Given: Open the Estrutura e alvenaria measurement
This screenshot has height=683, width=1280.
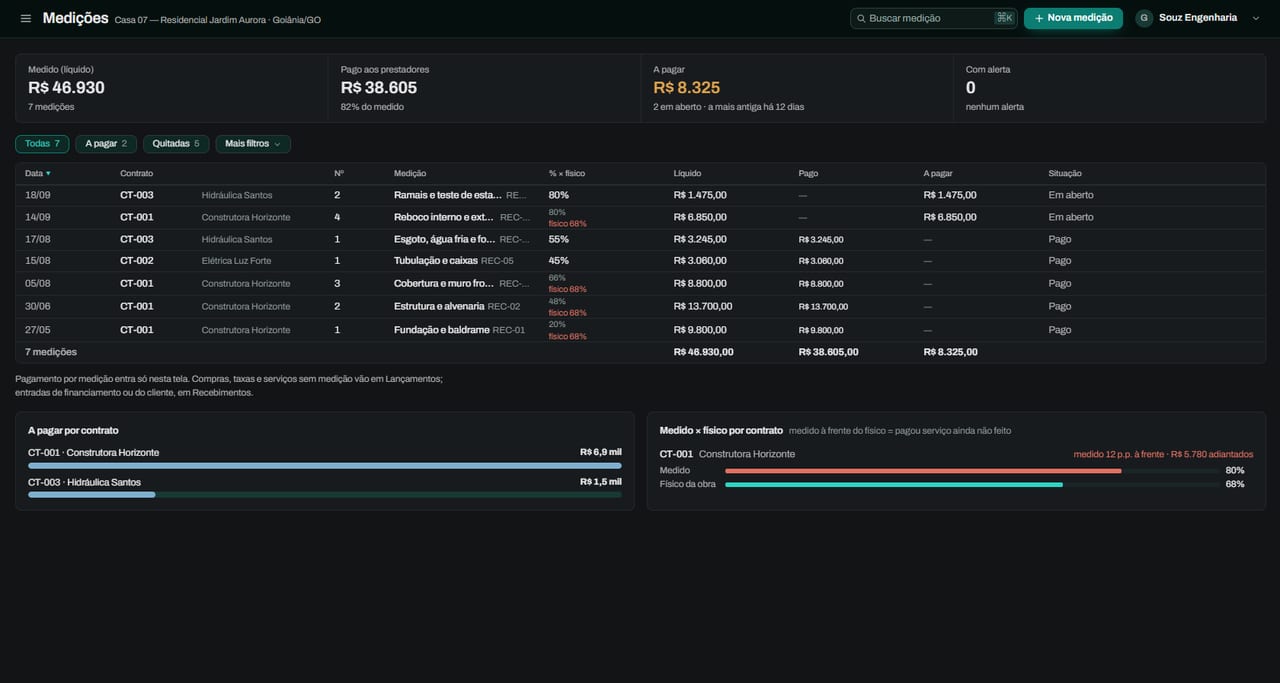Looking at the screenshot, I should pyautogui.click(x=439, y=306).
